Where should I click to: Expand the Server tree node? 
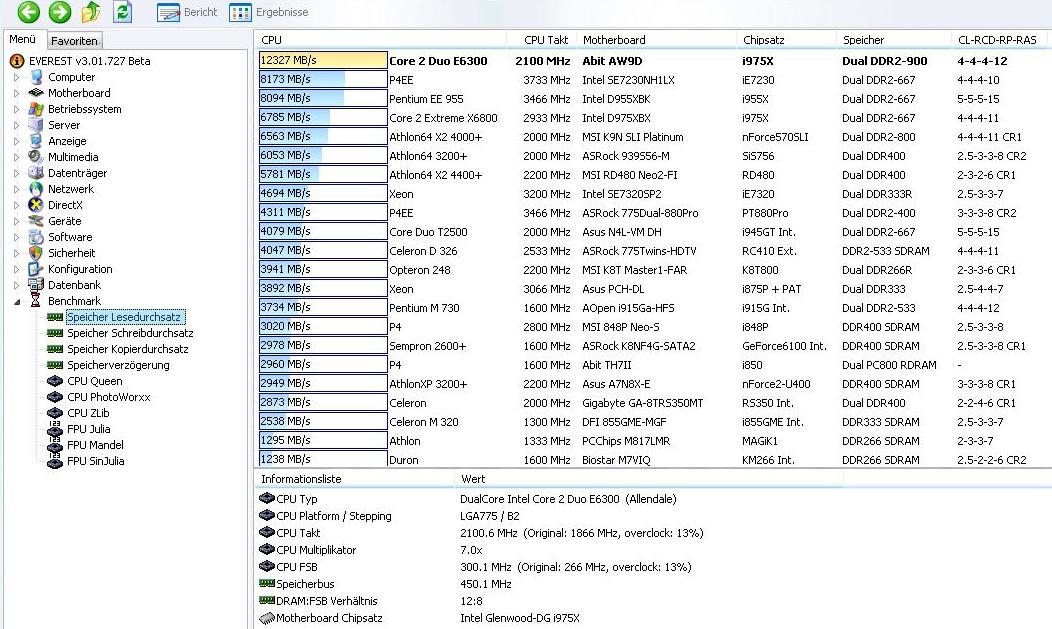pos(17,125)
